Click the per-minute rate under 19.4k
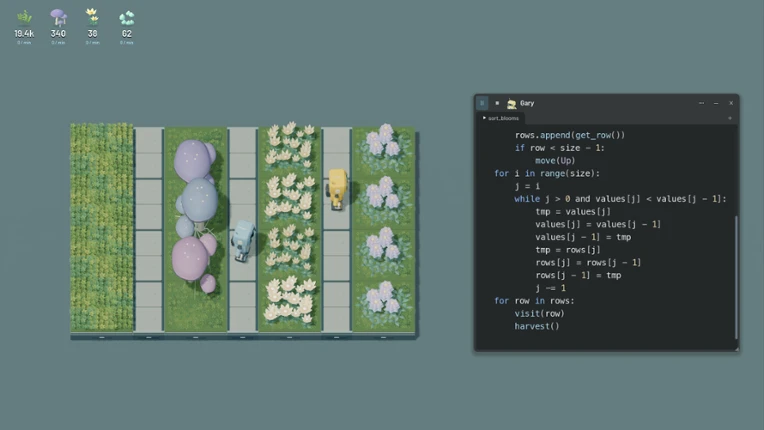764x430 pixels. click(x=24, y=43)
